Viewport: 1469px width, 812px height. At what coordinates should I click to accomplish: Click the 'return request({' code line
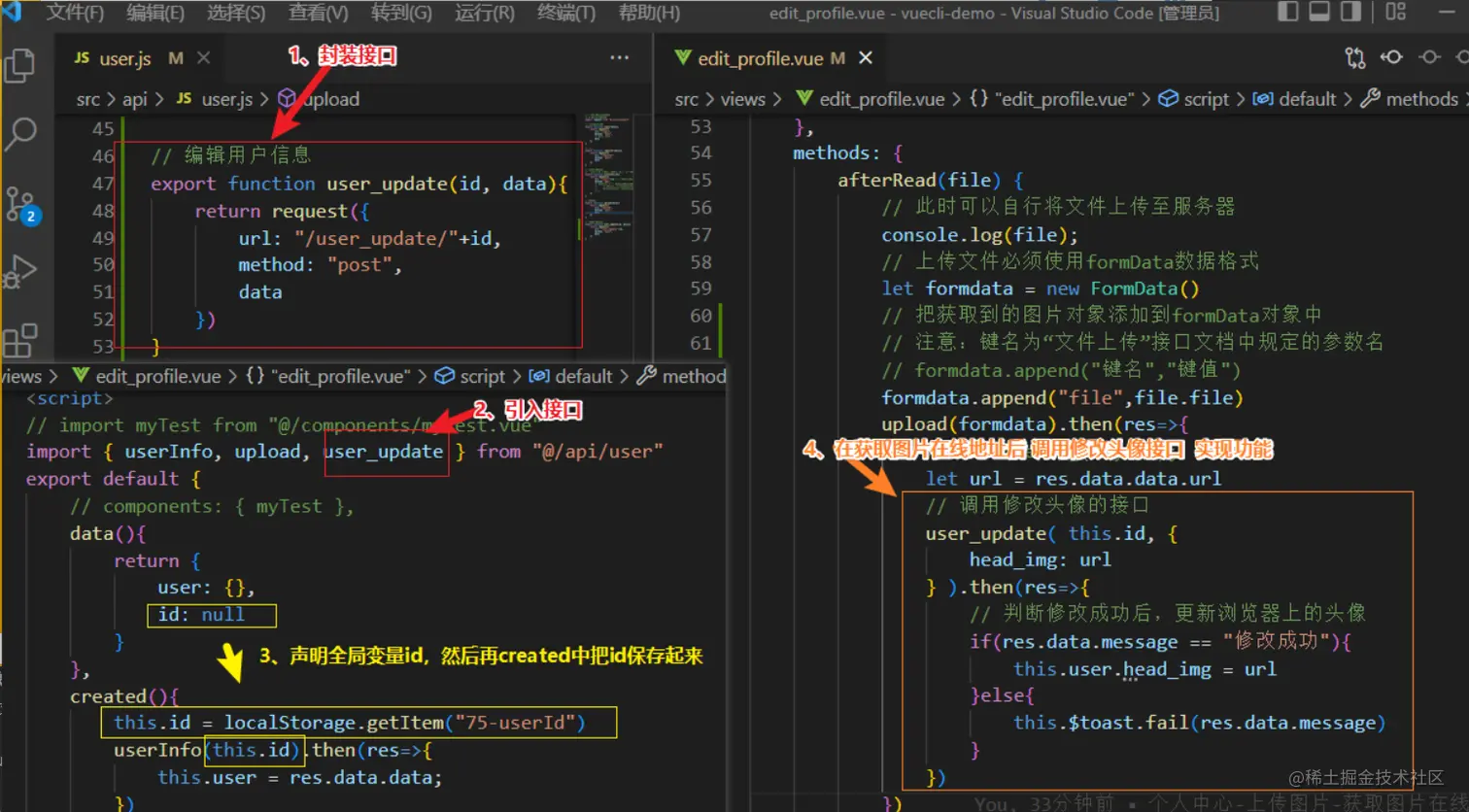282,211
